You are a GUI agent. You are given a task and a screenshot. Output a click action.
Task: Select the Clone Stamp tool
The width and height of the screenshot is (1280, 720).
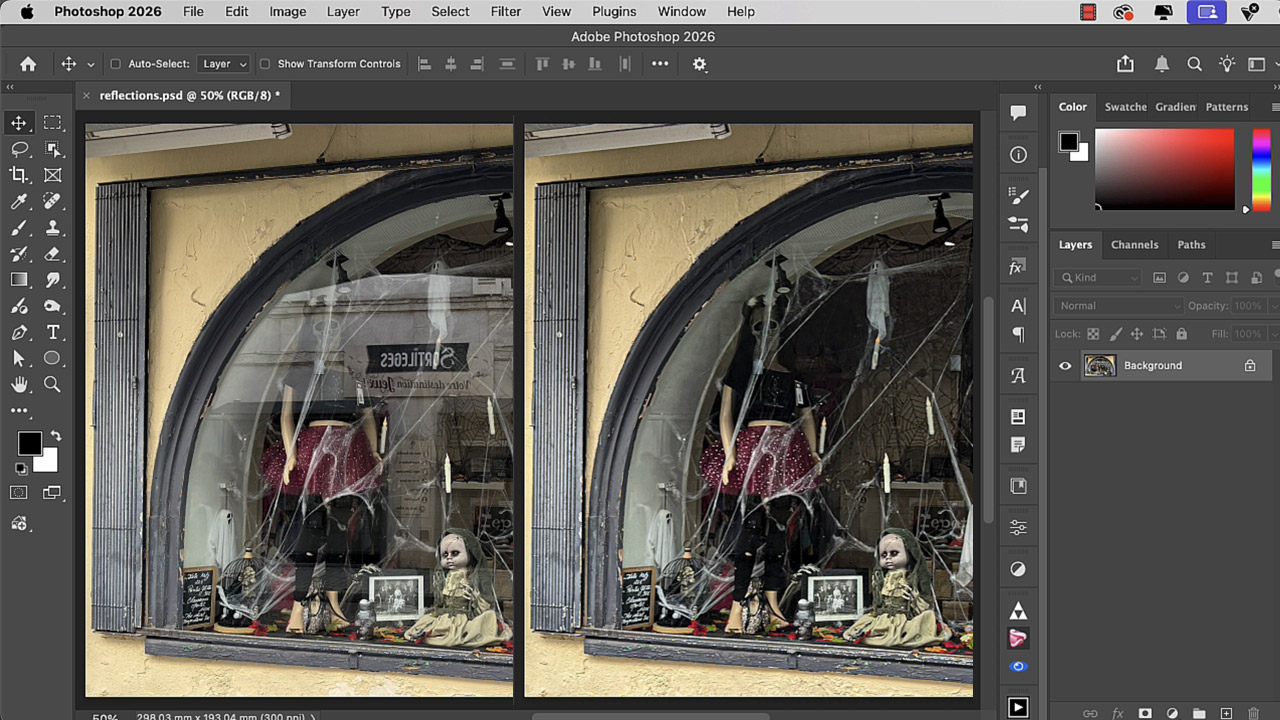53,228
